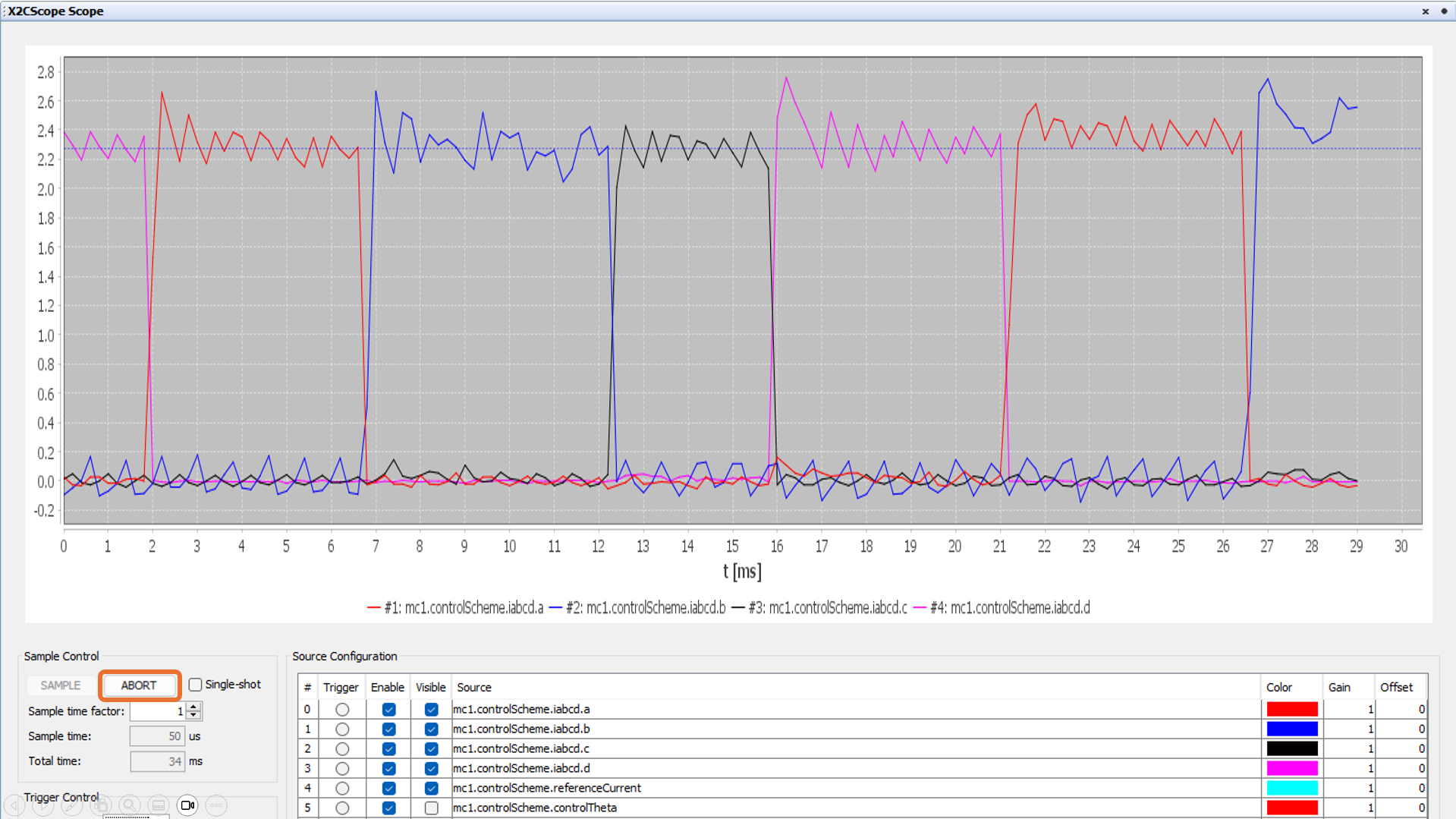Hide the iabcd.c trace via Visible checkbox
Viewport: 1456px width, 819px height.
point(431,749)
